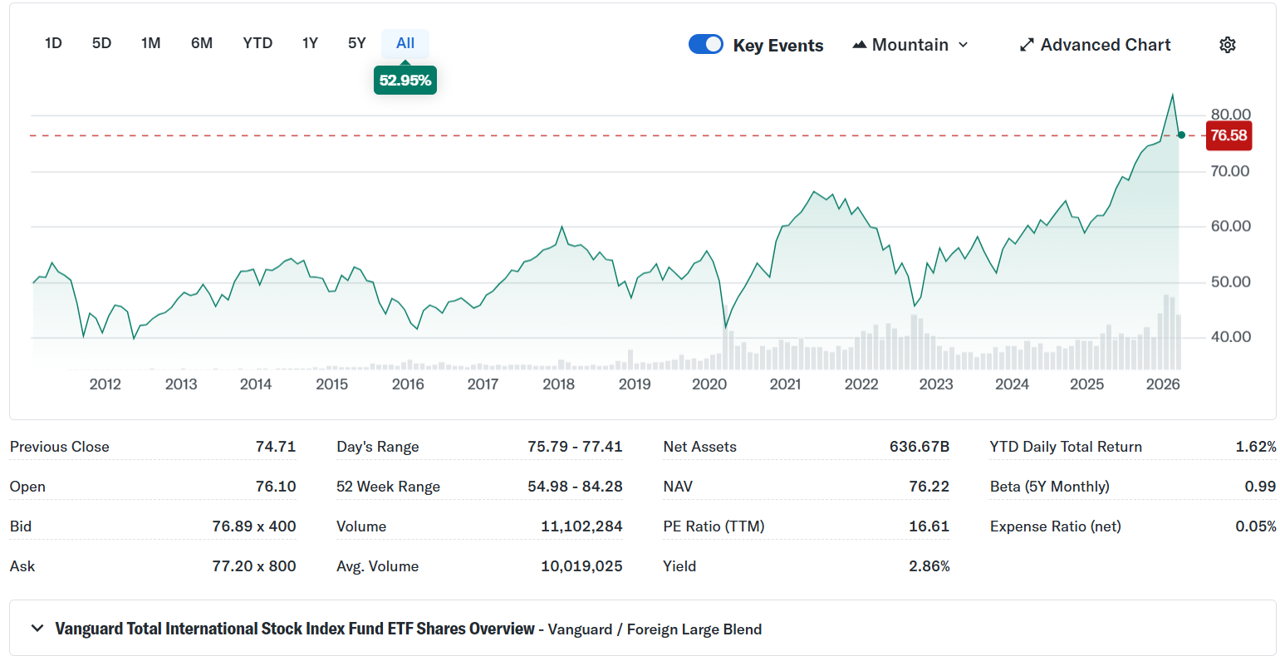Image resolution: width=1280 pixels, height=656 pixels.
Task: Click the 52.95% performance badge
Action: [405, 80]
